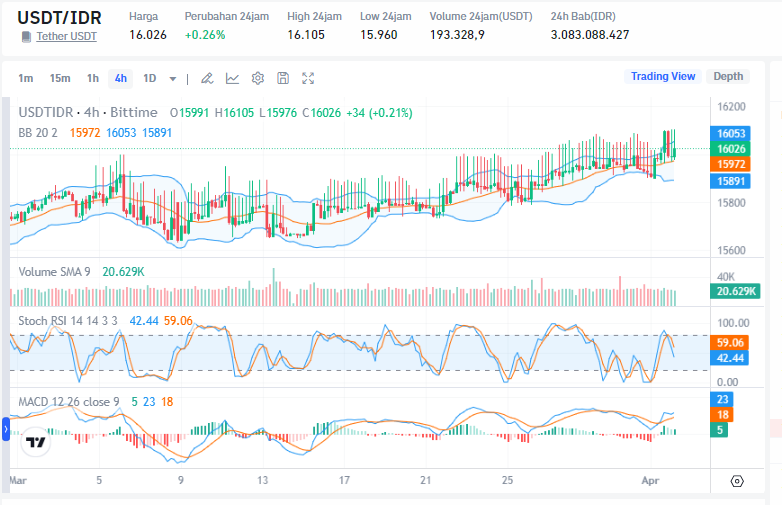
Task: Click the +0.26% 24h change value
Action: click(205, 35)
